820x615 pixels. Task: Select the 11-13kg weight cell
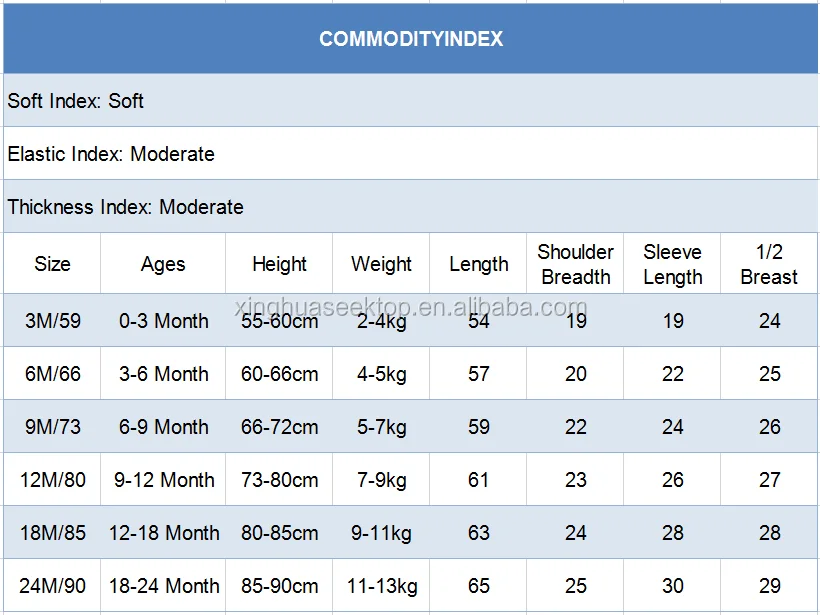point(381,586)
